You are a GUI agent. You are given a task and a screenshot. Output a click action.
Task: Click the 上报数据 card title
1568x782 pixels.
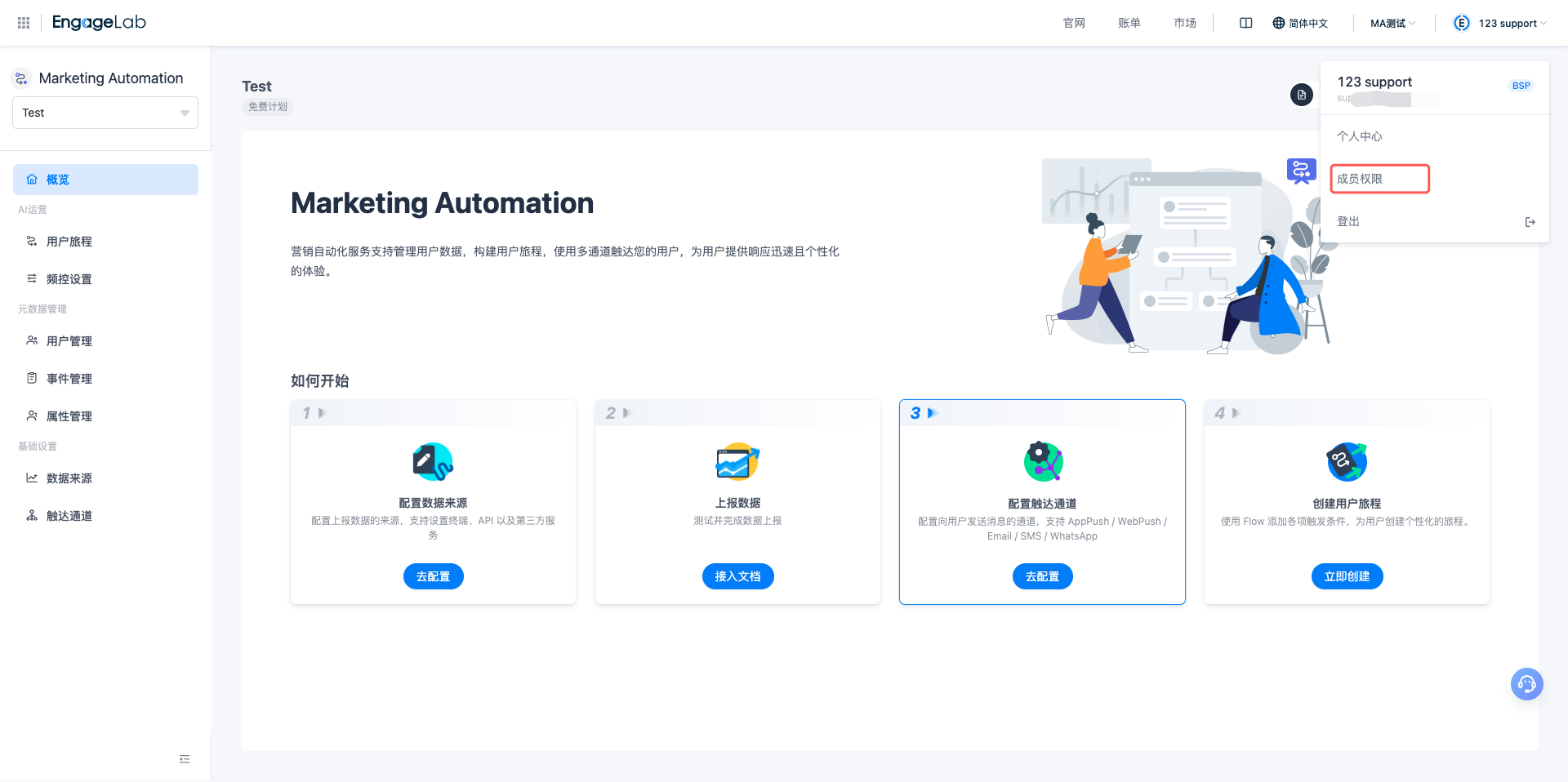(738, 503)
